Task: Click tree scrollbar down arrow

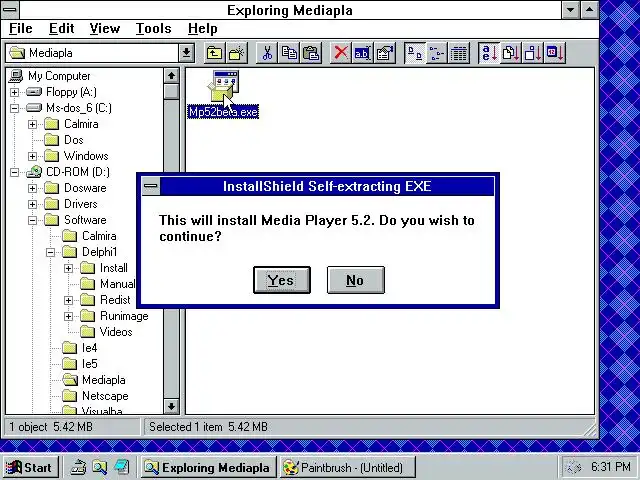Action: click(x=171, y=406)
